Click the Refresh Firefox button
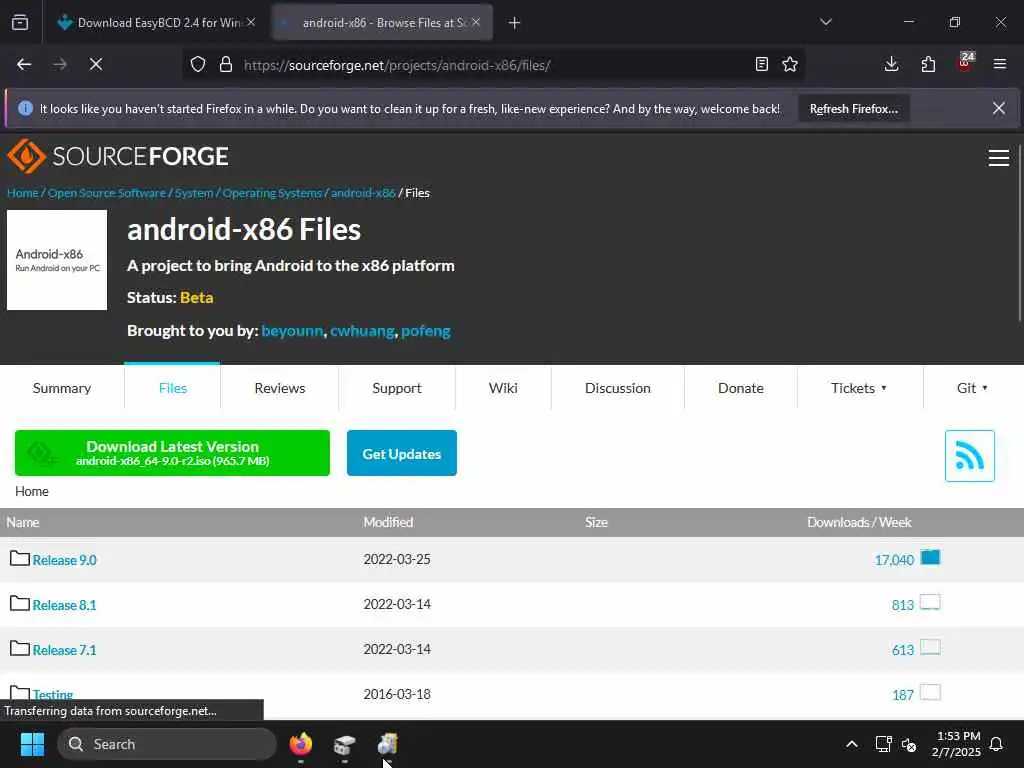 point(854,108)
